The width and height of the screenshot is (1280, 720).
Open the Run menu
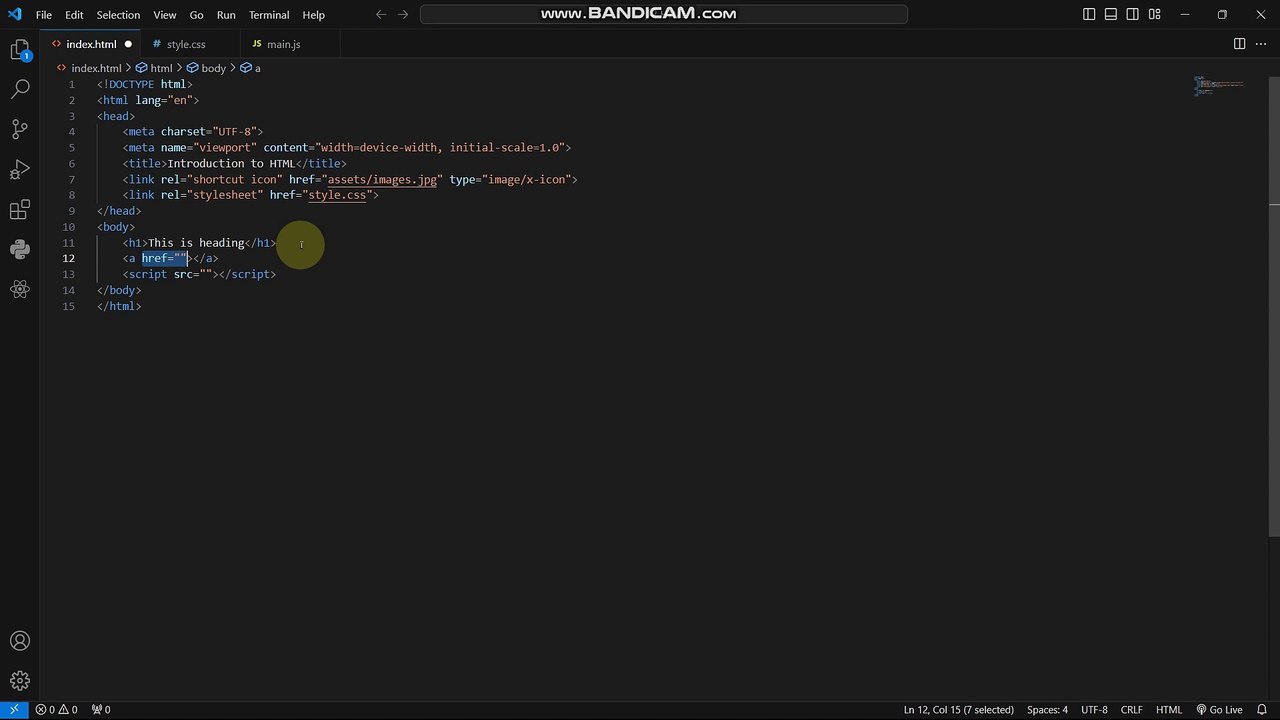(226, 15)
